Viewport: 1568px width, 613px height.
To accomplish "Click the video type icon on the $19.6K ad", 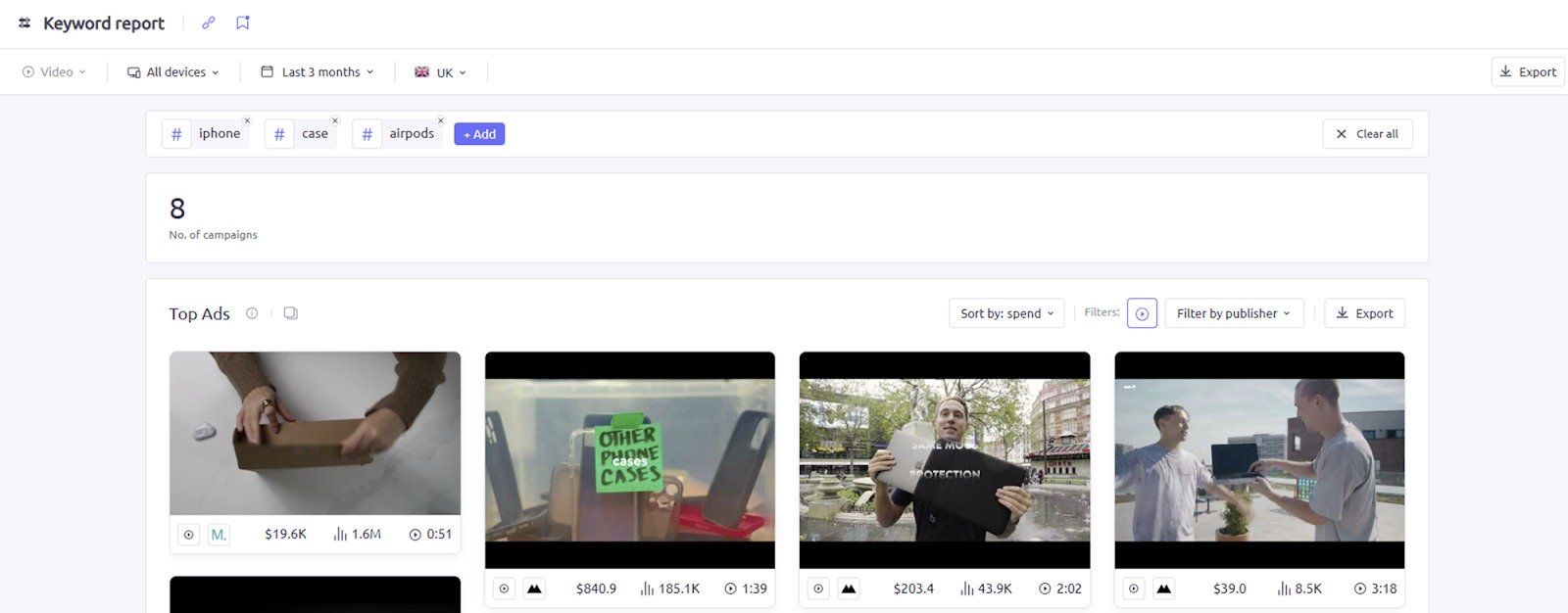I will click(x=188, y=535).
